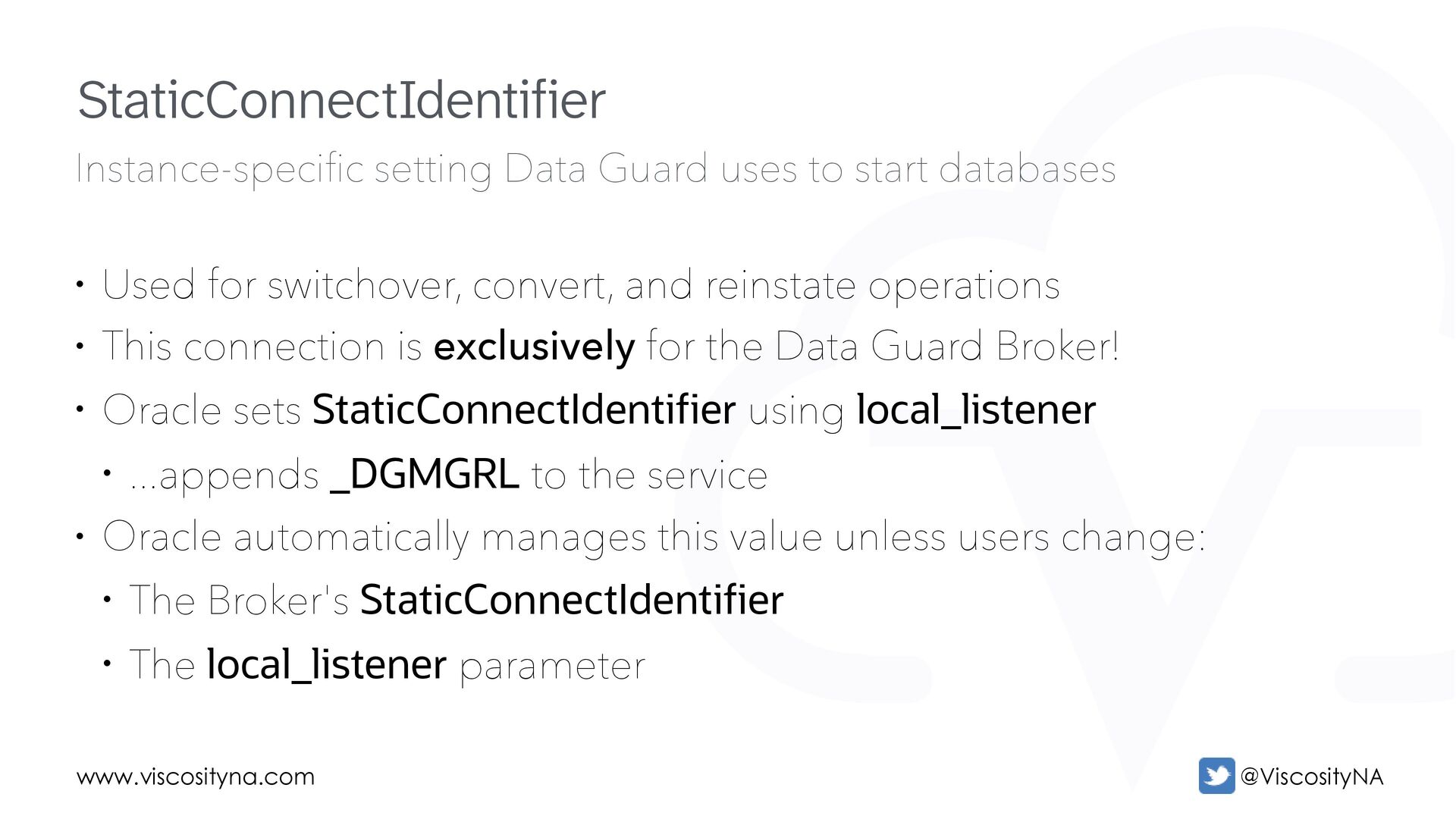Open the www.viscosityna.com link
1456x819 pixels.
pos(196,777)
